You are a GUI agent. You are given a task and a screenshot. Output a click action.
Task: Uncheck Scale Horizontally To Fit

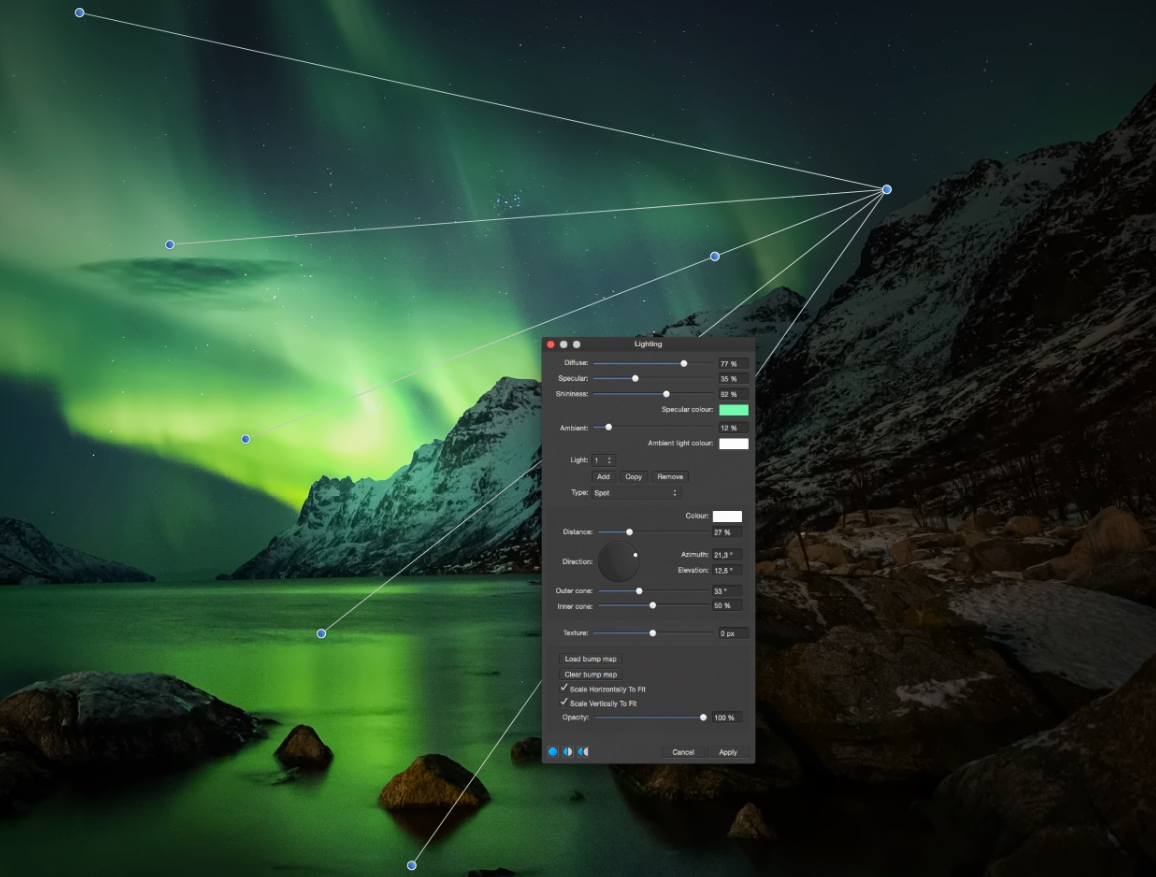pos(563,688)
